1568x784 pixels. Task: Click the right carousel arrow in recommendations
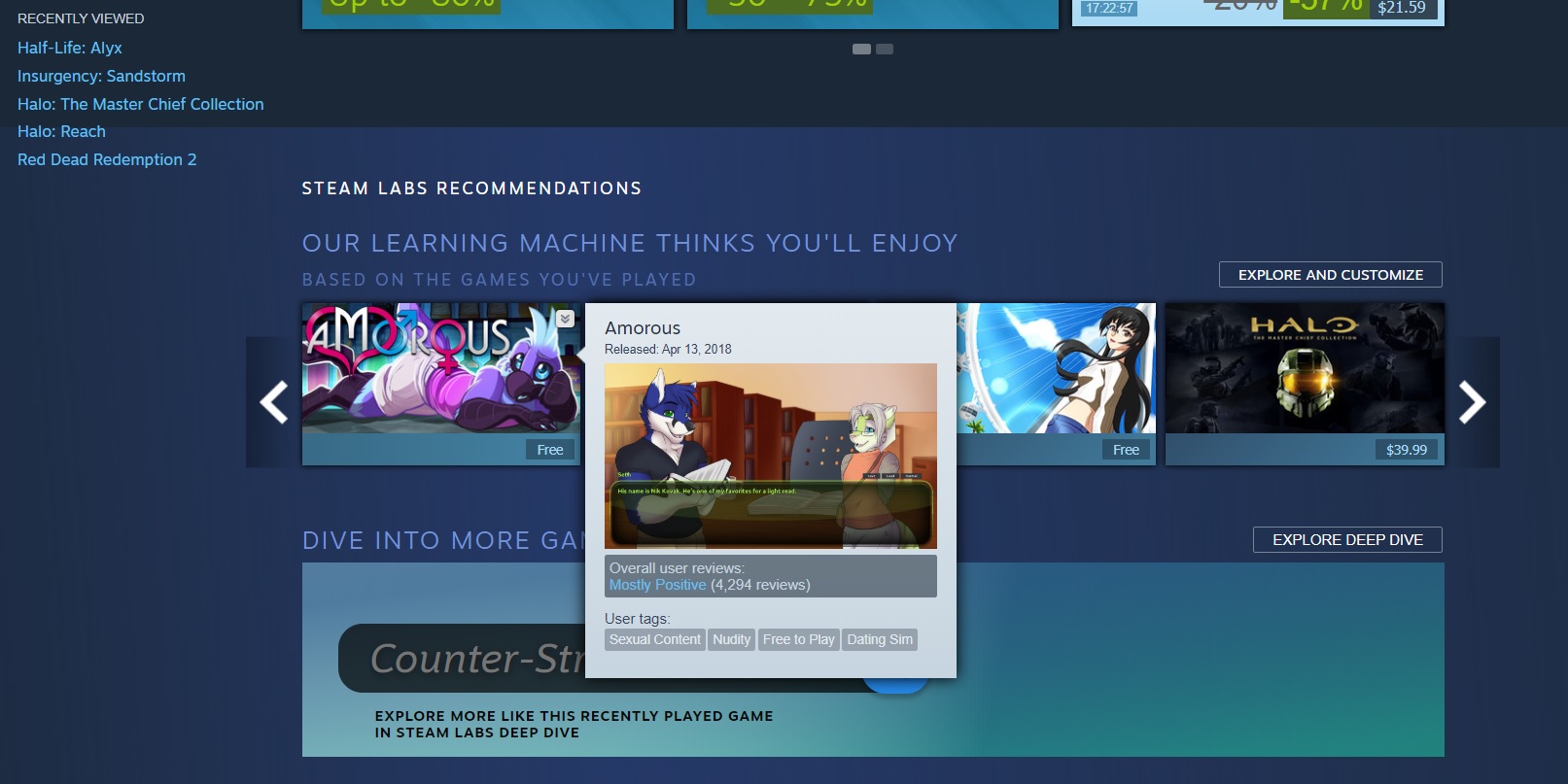click(1472, 402)
